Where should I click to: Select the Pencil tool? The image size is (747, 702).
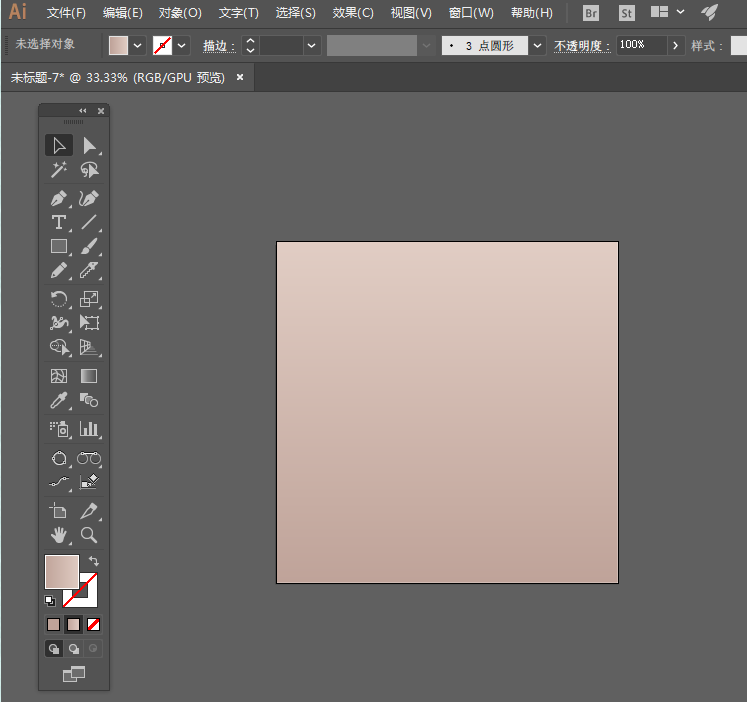click(59, 271)
